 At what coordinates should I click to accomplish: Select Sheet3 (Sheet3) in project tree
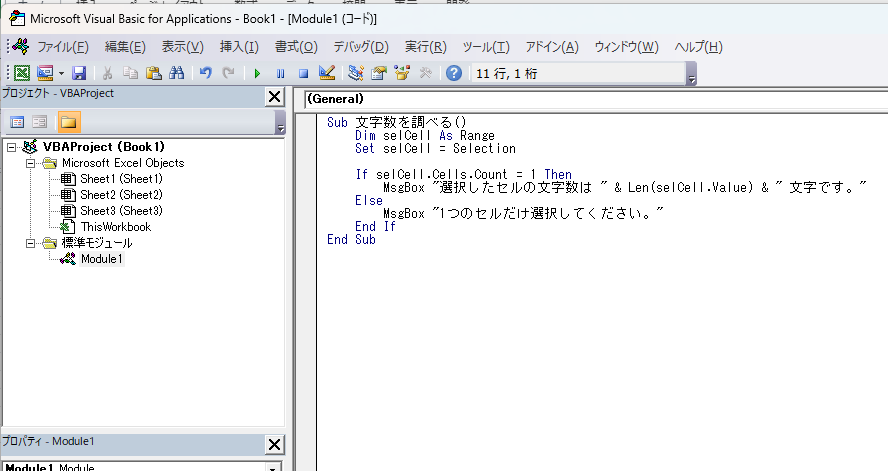(121, 211)
